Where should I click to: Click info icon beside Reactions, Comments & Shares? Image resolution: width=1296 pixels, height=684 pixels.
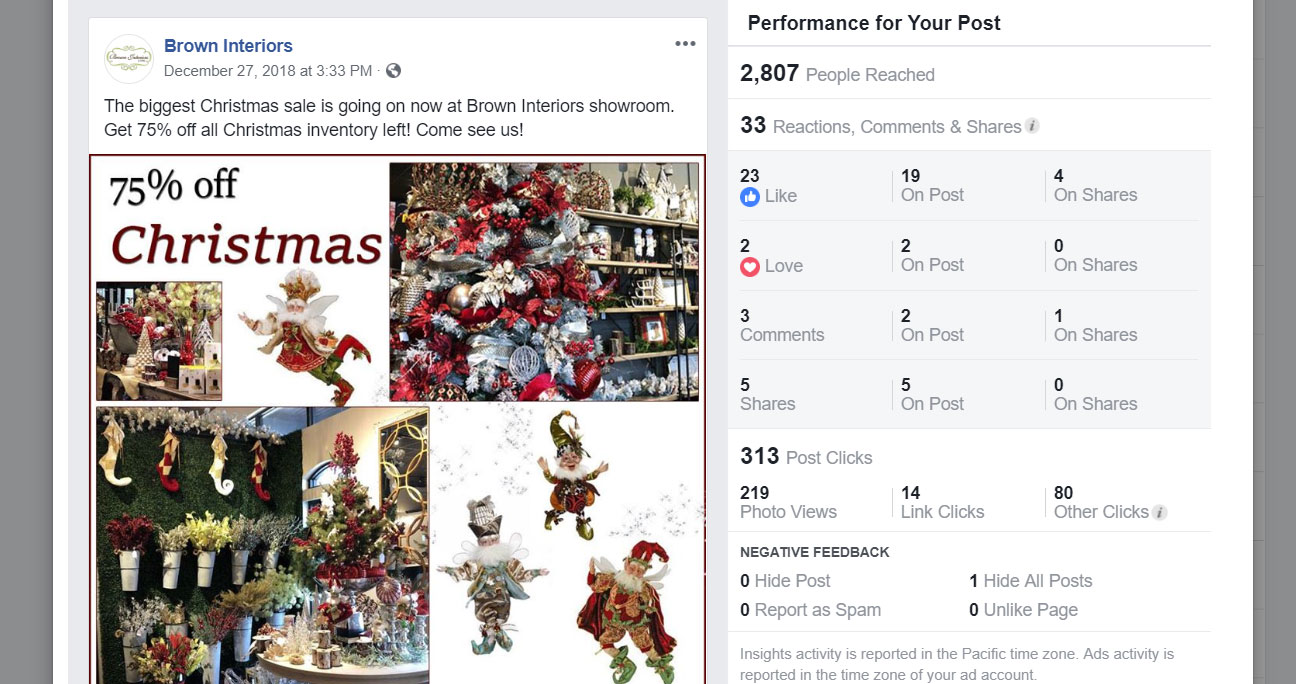1032,126
